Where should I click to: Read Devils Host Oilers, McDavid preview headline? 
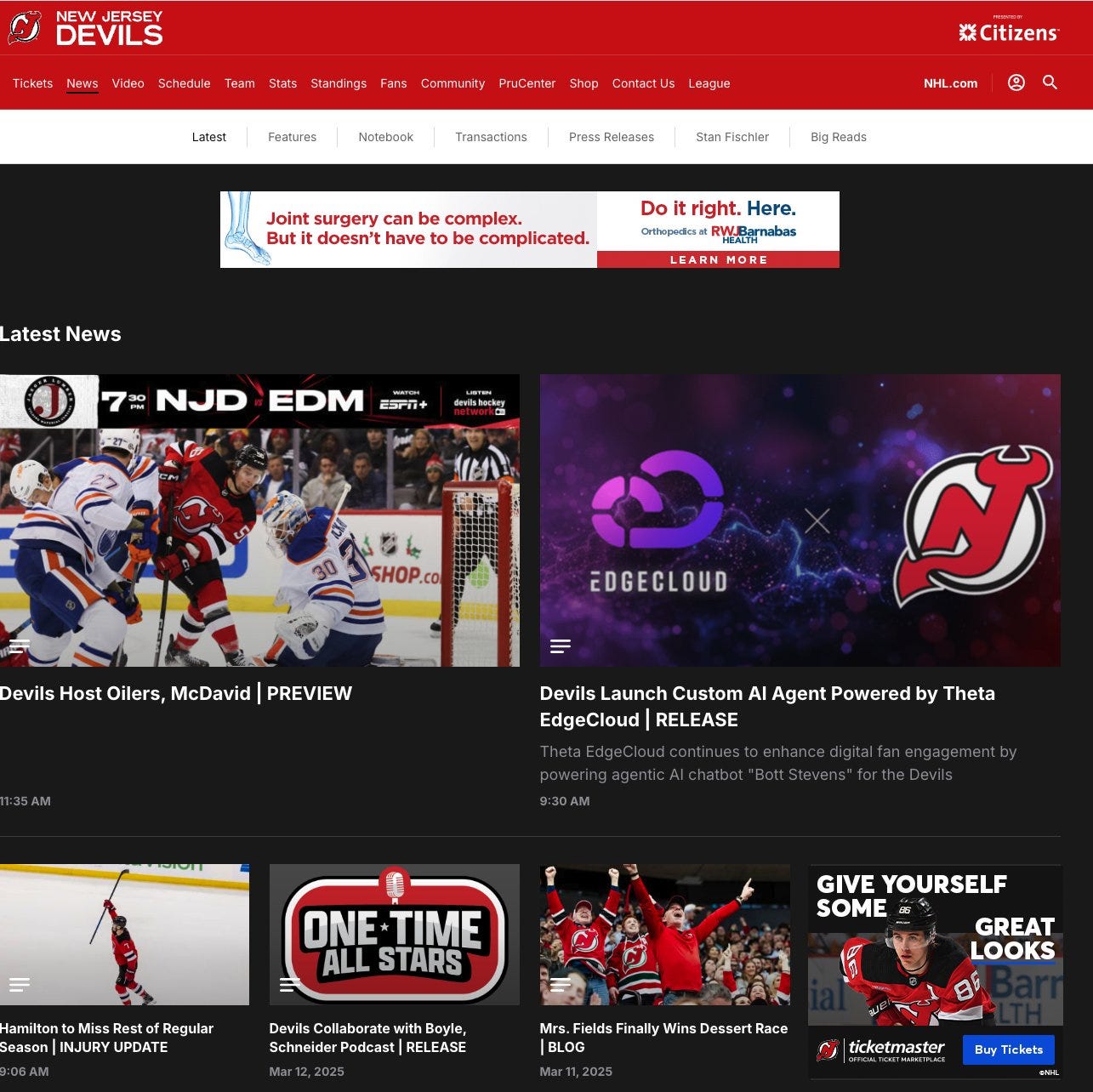pyautogui.click(x=176, y=693)
